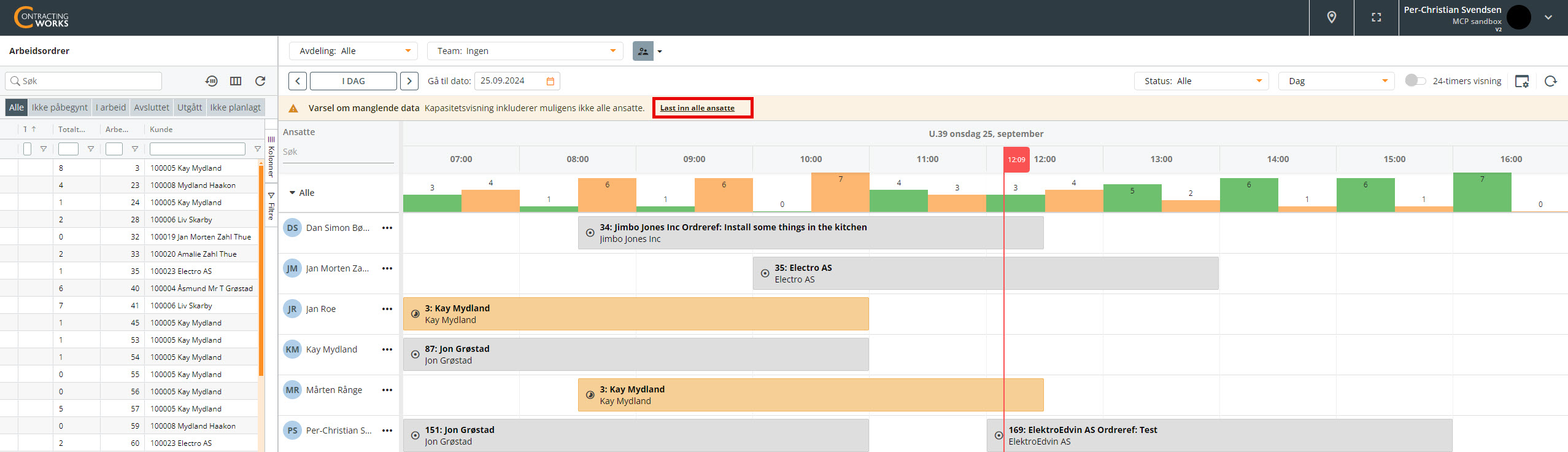The height and width of the screenshot is (452, 1568).
Task: Open the Avdeling department dropdown
Action: tap(353, 51)
